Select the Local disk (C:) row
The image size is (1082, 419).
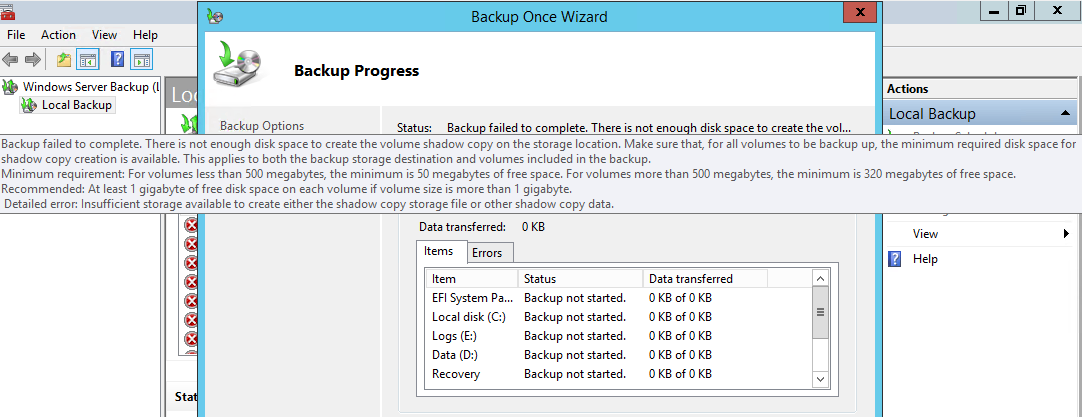tap(616, 317)
